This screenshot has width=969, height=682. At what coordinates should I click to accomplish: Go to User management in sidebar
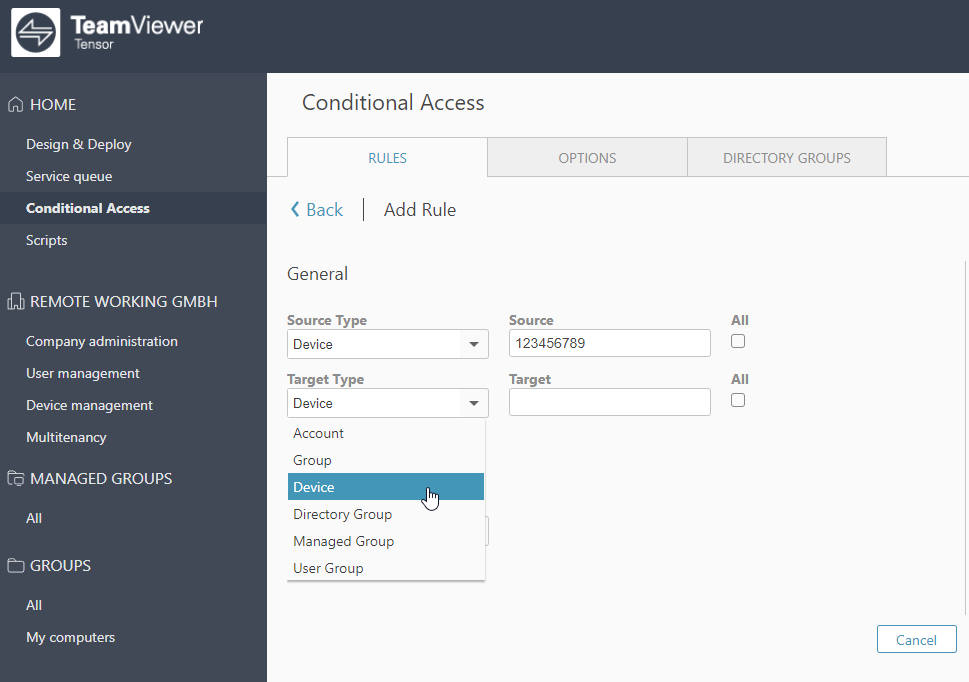click(x=83, y=373)
